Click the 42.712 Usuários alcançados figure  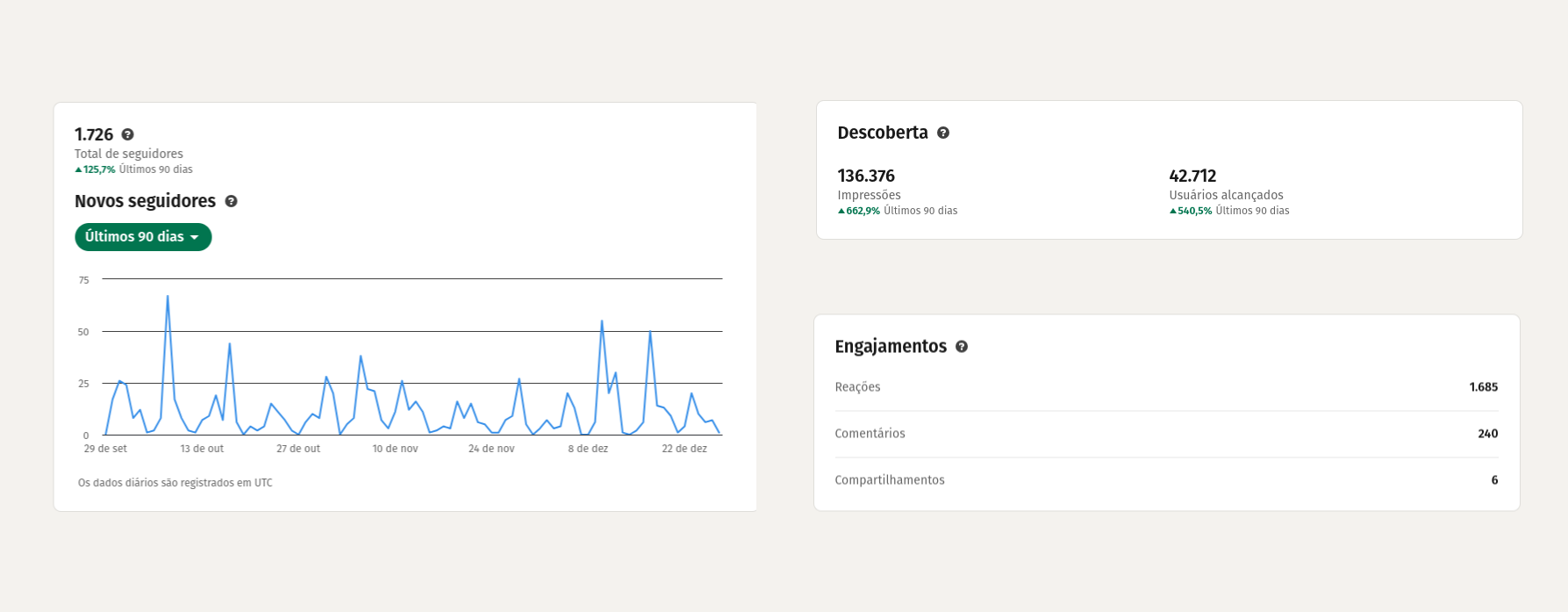(1192, 176)
